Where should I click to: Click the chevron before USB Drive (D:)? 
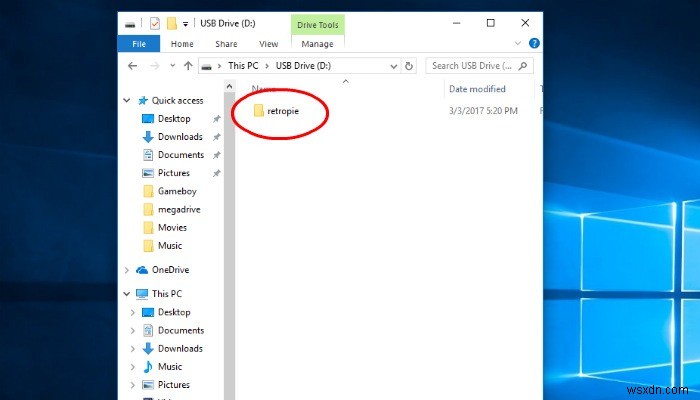pos(267,66)
